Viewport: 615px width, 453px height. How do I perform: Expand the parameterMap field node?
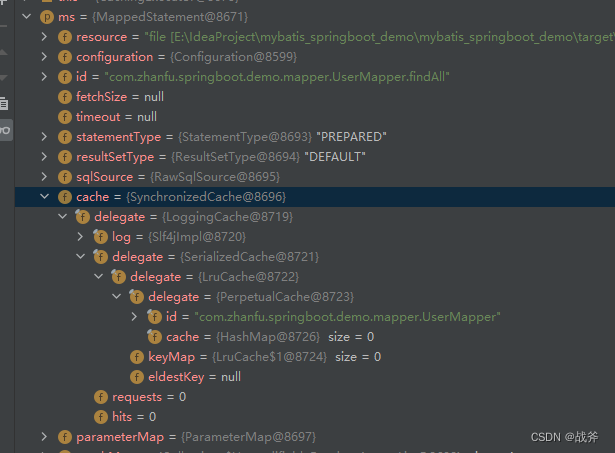click(x=44, y=437)
